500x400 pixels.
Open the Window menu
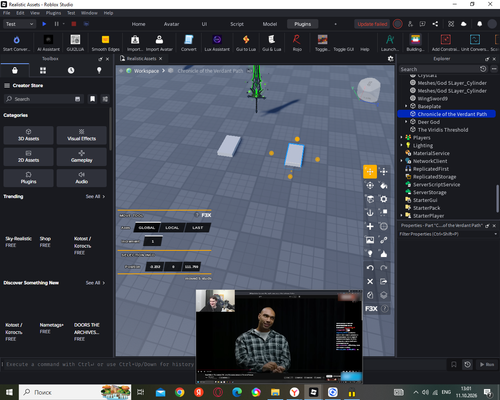coord(89,13)
